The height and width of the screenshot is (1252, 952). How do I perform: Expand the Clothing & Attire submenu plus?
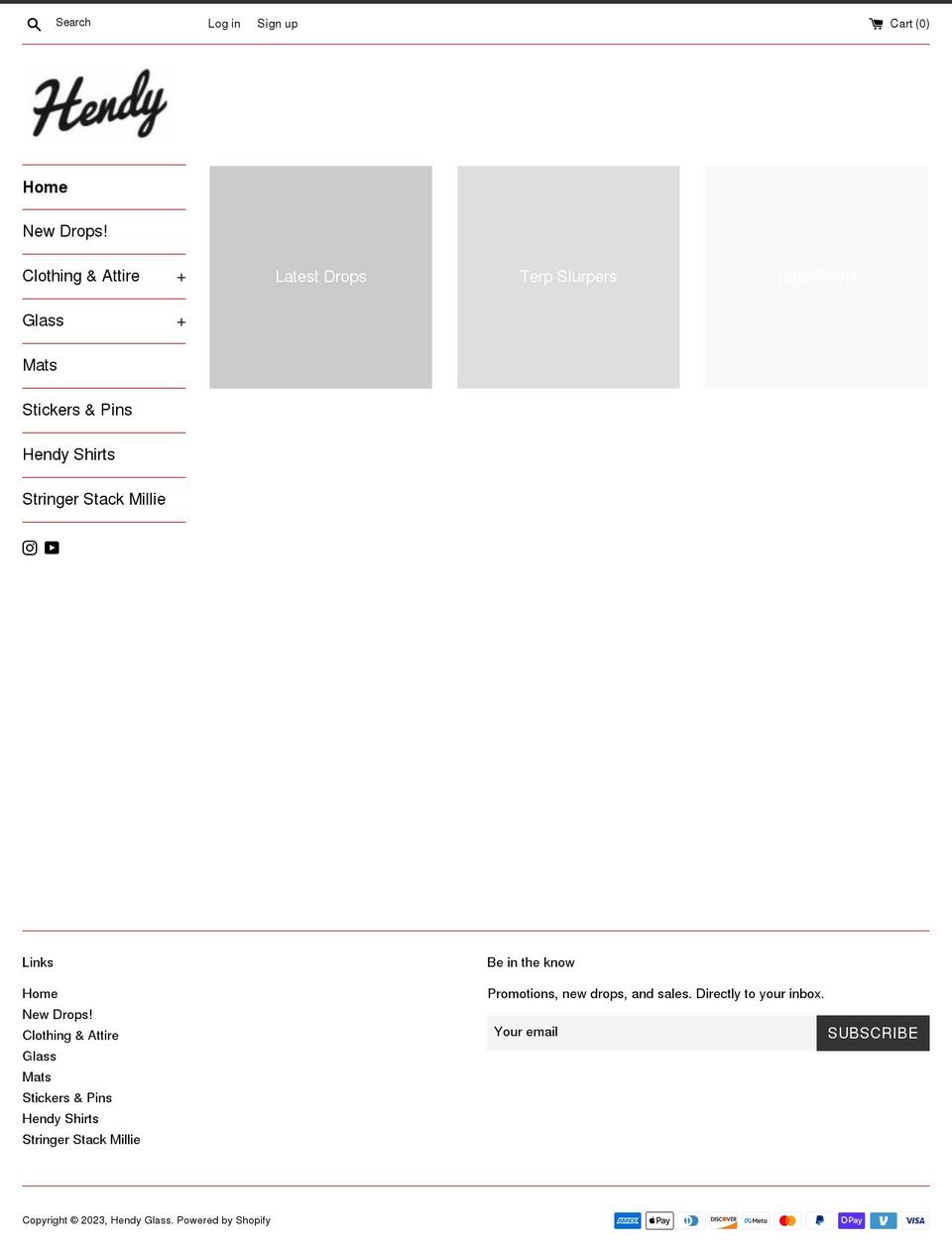pos(180,278)
